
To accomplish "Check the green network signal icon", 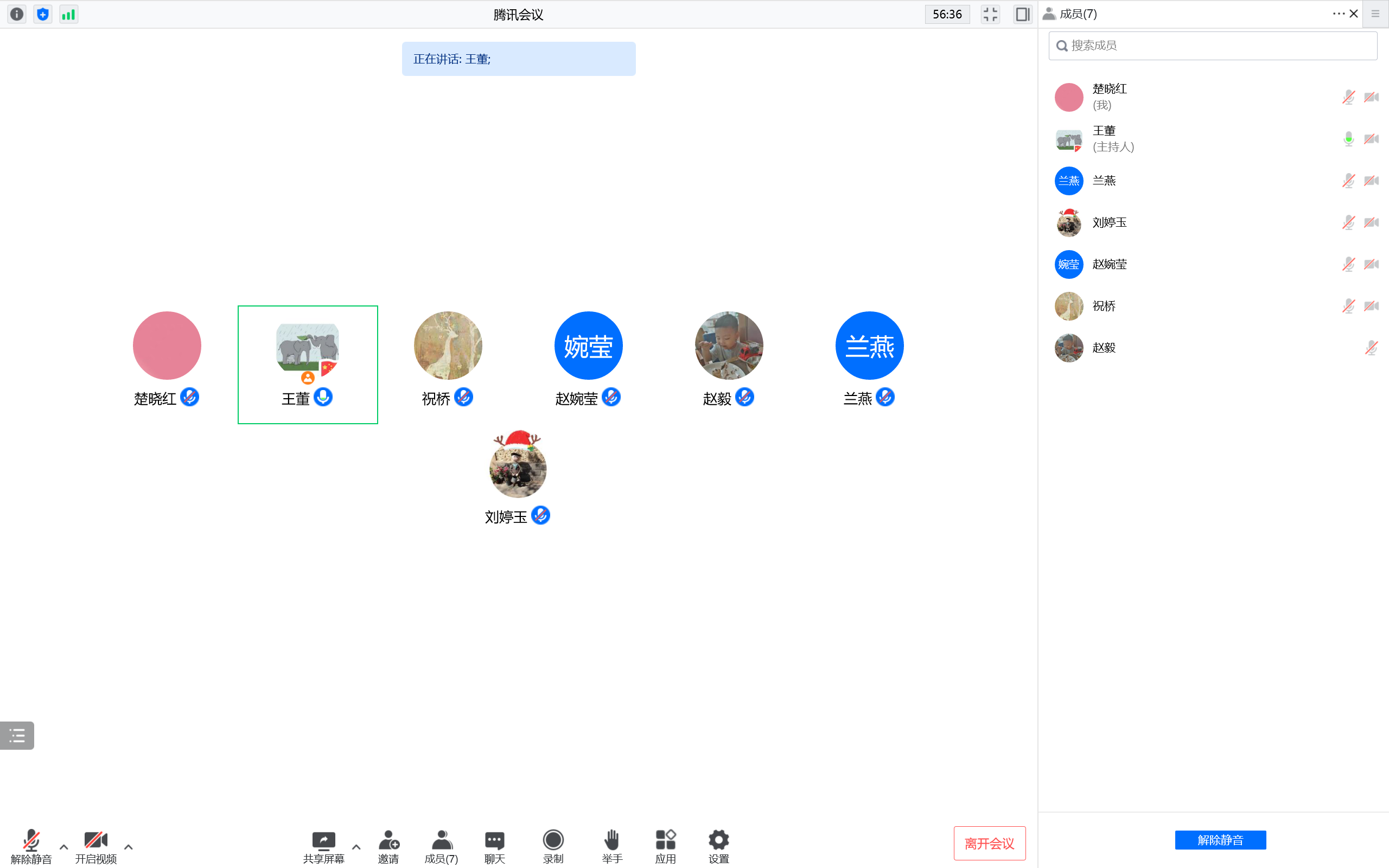I will [68, 14].
